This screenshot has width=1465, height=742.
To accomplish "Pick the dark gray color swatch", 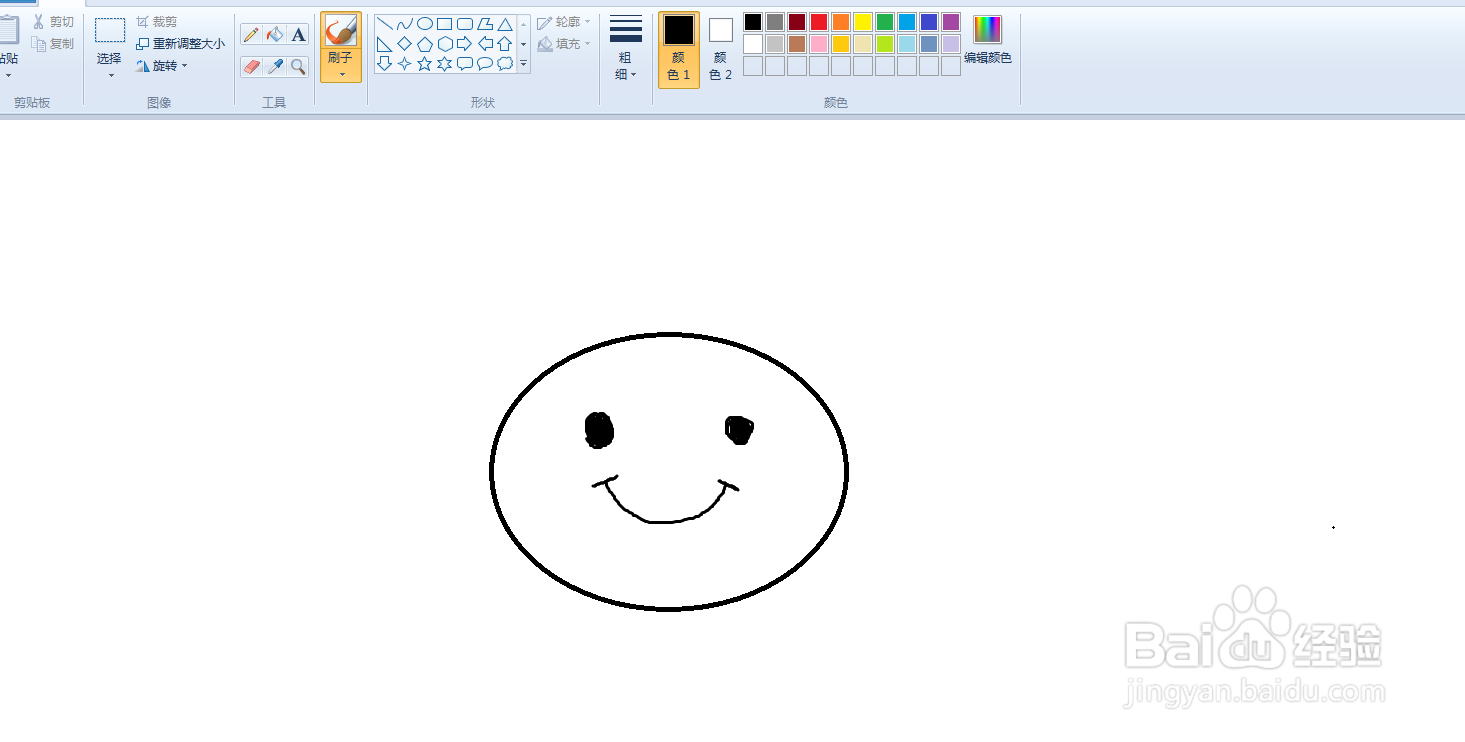I will tap(775, 22).
